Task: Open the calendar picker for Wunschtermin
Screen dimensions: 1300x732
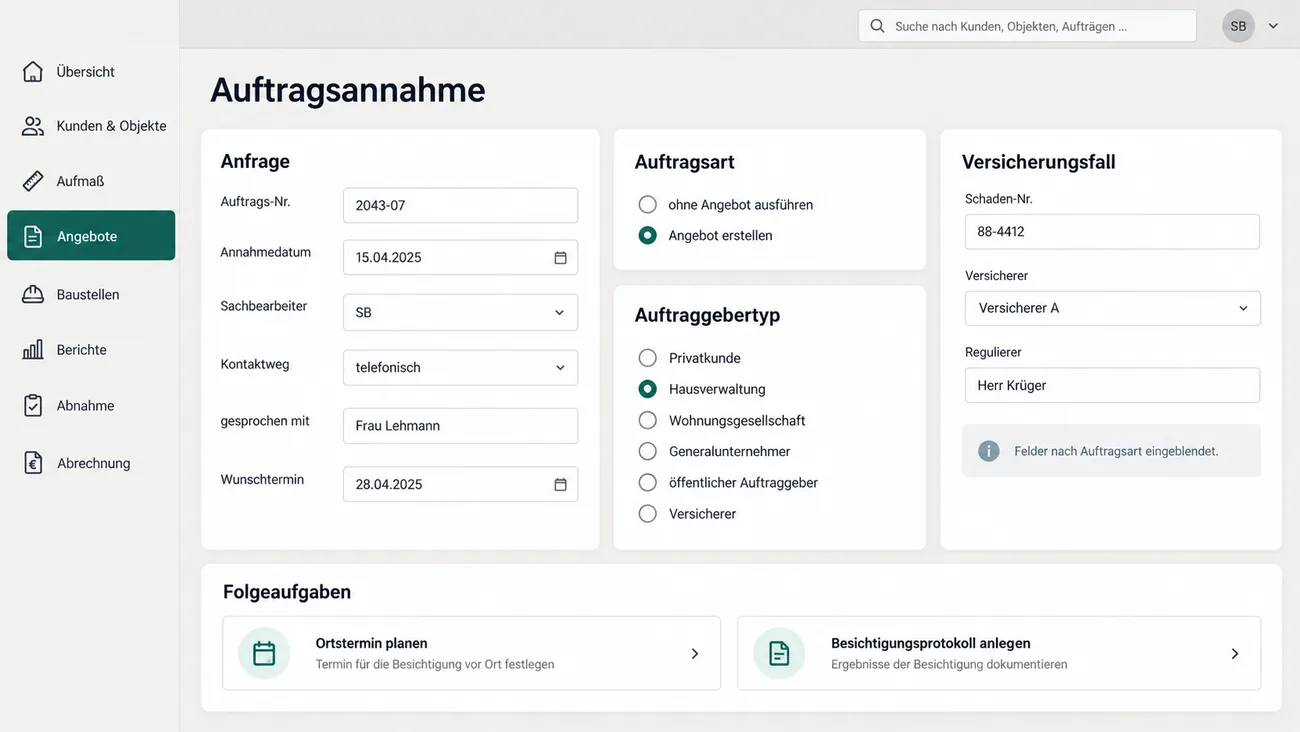Action: pos(560,484)
